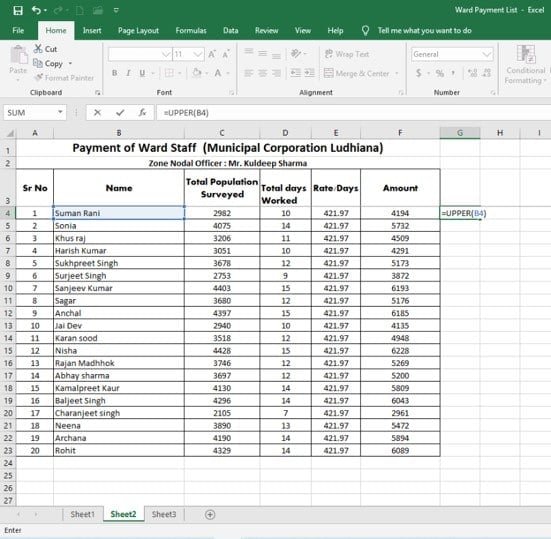Switch to the Insert tab
The height and width of the screenshot is (539, 551).
[92, 31]
